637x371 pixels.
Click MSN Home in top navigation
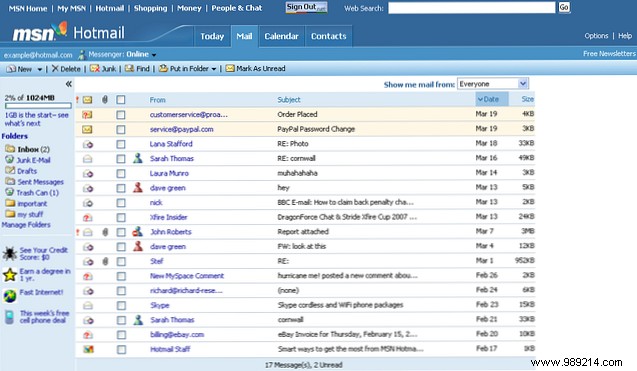[28, 8]
